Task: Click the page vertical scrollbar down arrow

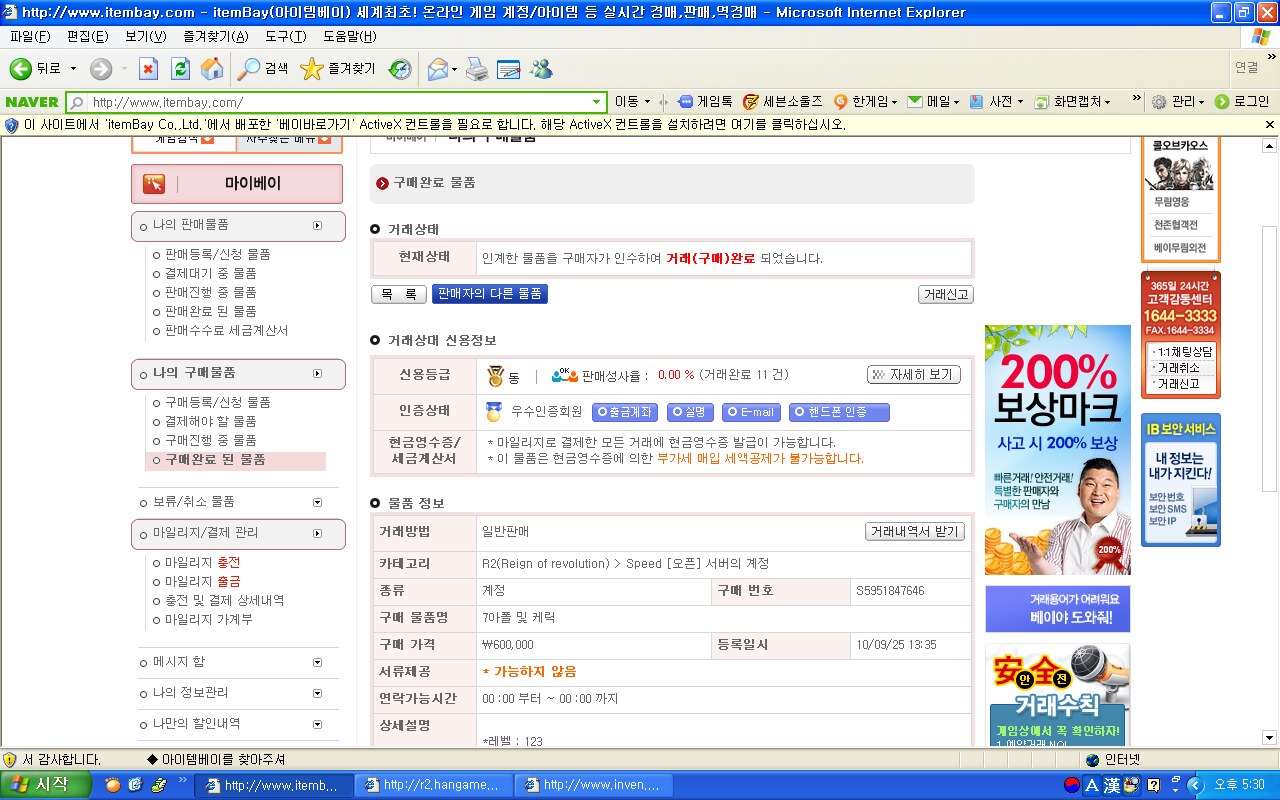Action: click(x=1270, y=738)
